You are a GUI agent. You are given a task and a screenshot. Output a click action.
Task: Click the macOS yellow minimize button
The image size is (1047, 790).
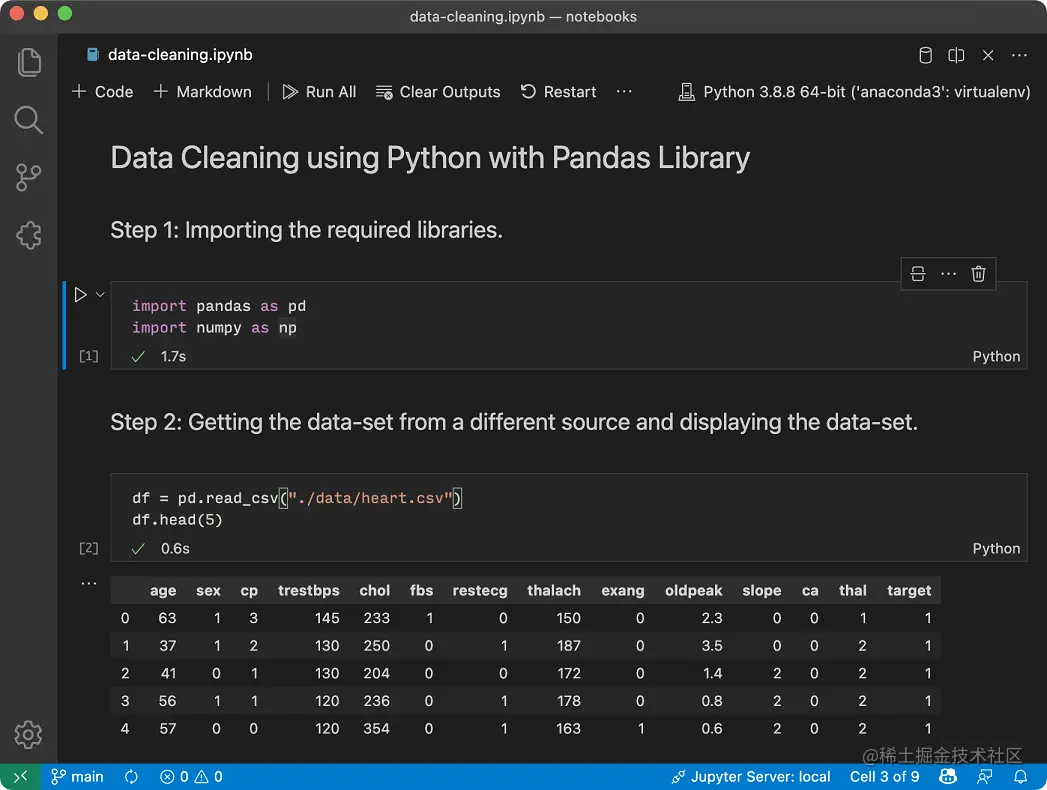click(41, 13)
